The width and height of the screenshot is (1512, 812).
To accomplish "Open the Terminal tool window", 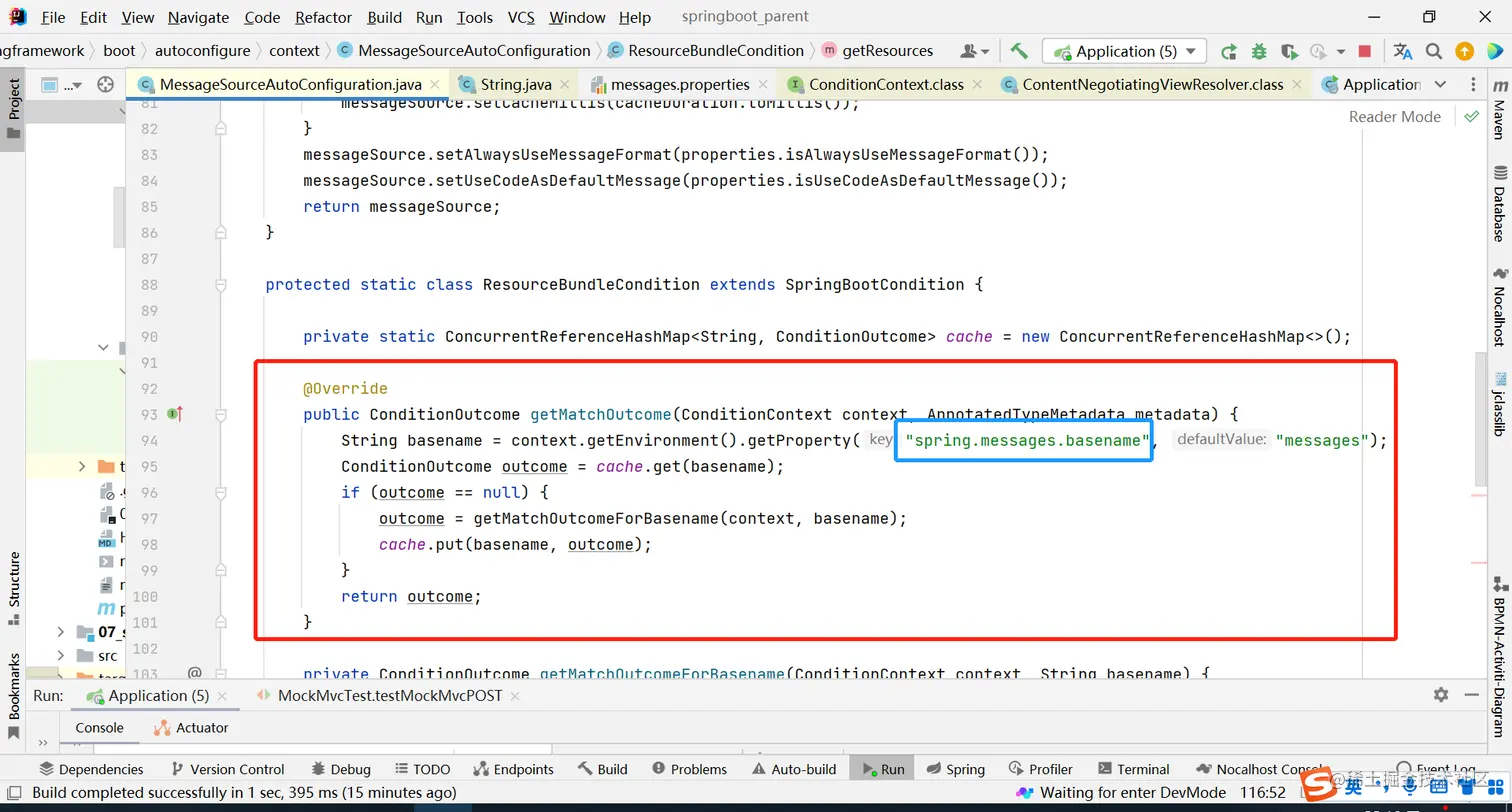I will (1134, 769).
